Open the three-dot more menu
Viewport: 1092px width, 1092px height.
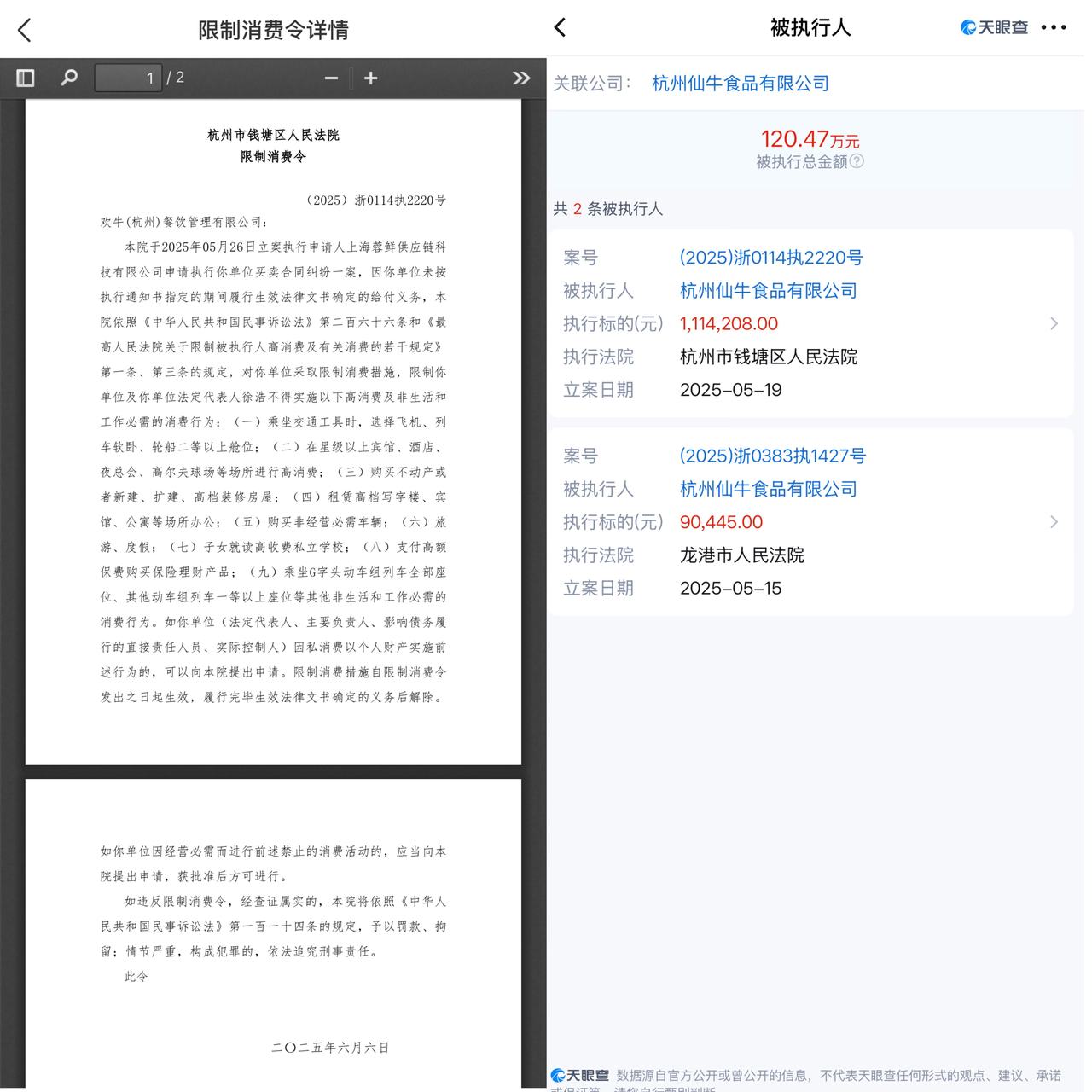coord(1054,27)
